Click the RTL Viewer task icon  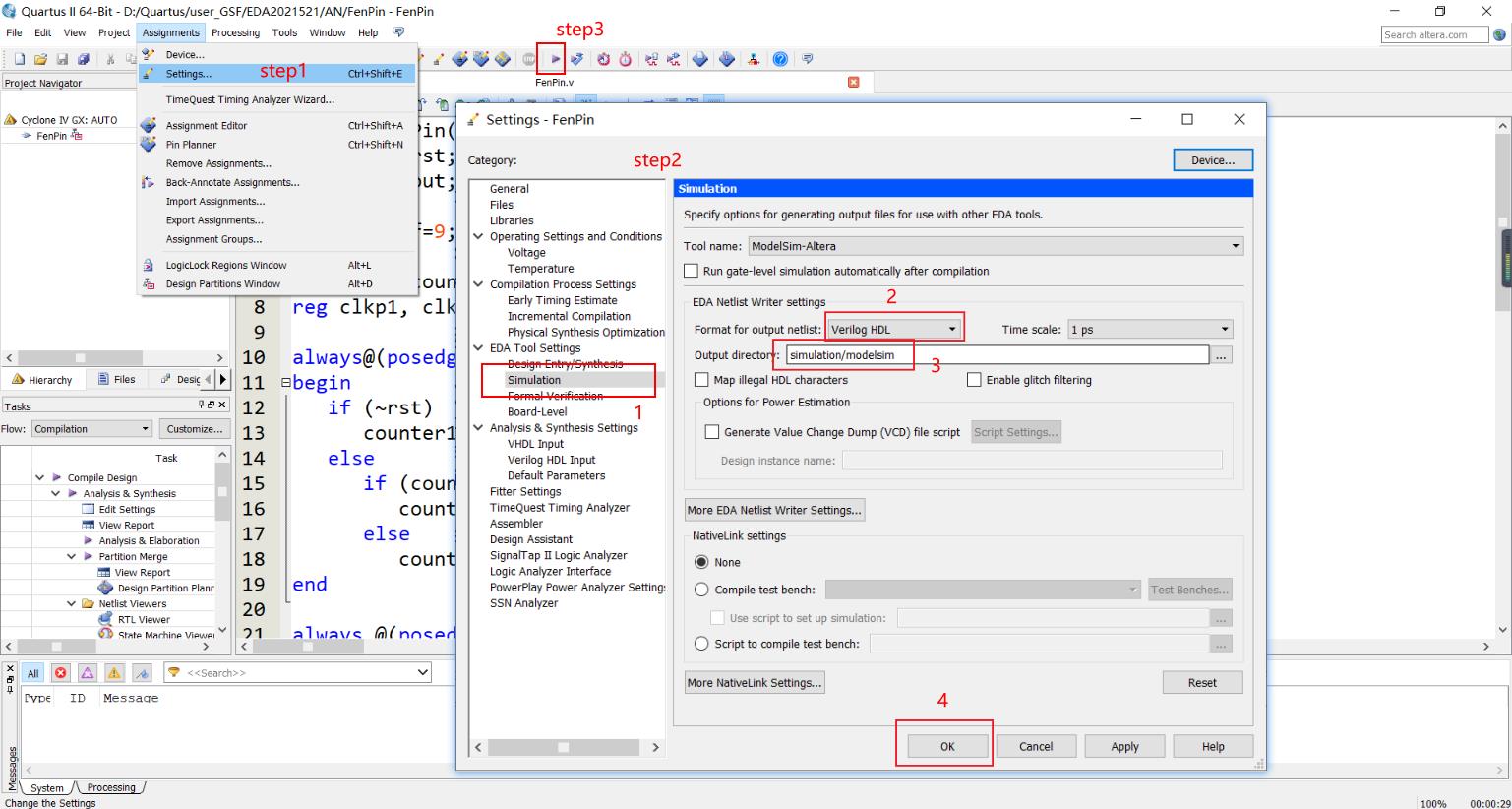[x=105, y=619]
